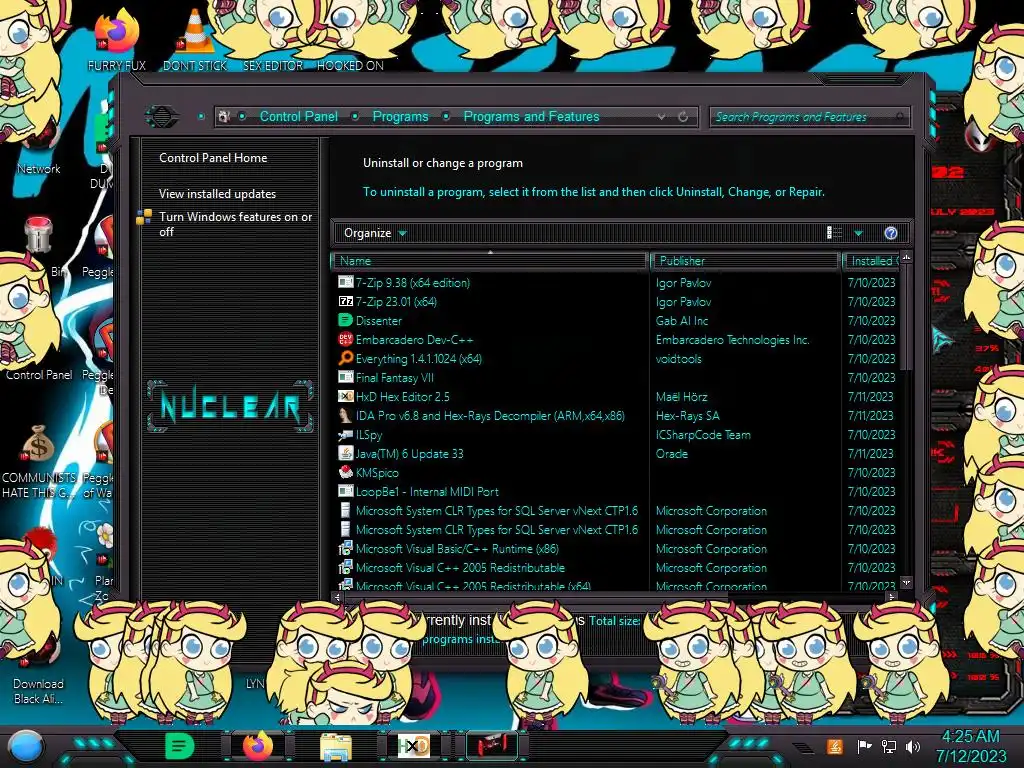Click the blue help question mark icon
Image resolution: width=1024 pixels, height=768 pixels.
pos(891,233)
